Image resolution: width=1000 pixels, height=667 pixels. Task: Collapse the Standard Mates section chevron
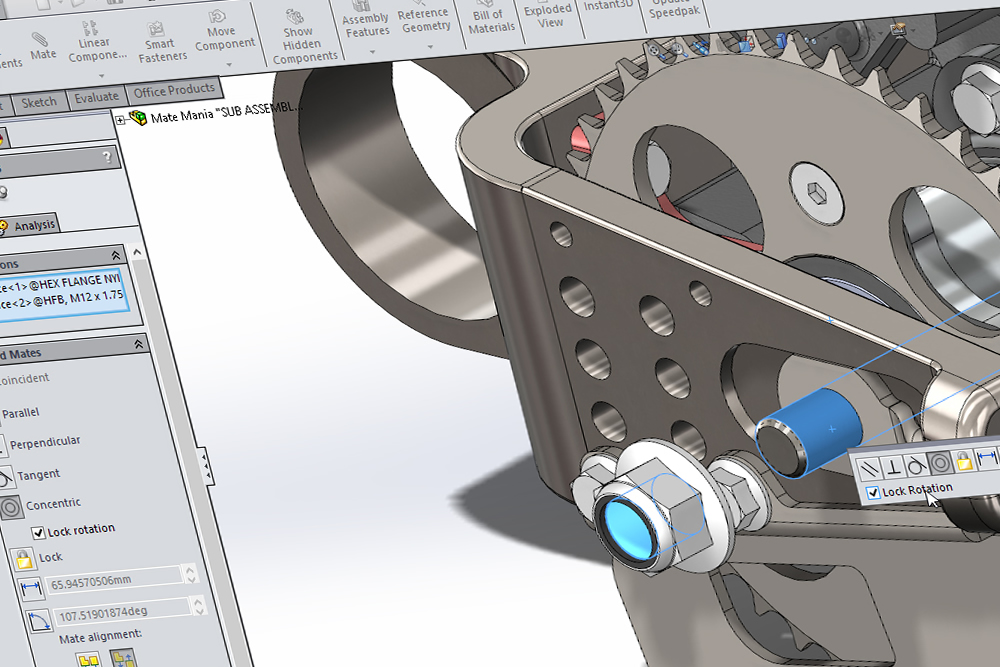138,344
